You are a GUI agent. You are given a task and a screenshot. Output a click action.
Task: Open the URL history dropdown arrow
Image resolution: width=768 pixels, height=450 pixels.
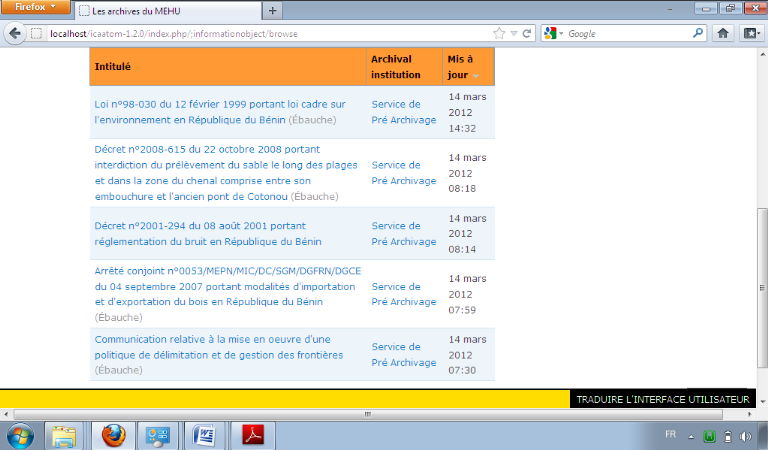pyautogui.click(x=513, y=33)
